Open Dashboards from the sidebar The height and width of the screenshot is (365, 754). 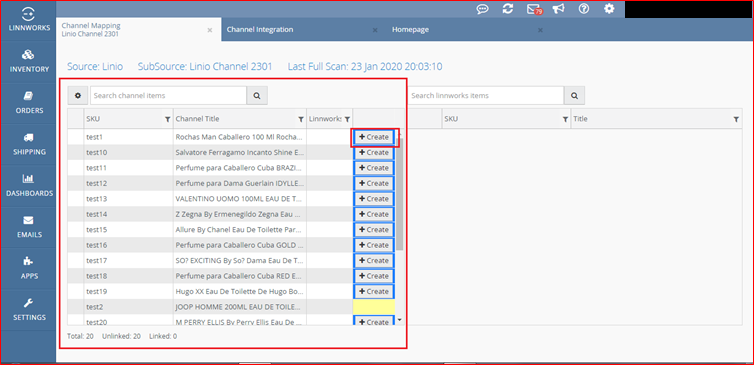tap(28, 186)
